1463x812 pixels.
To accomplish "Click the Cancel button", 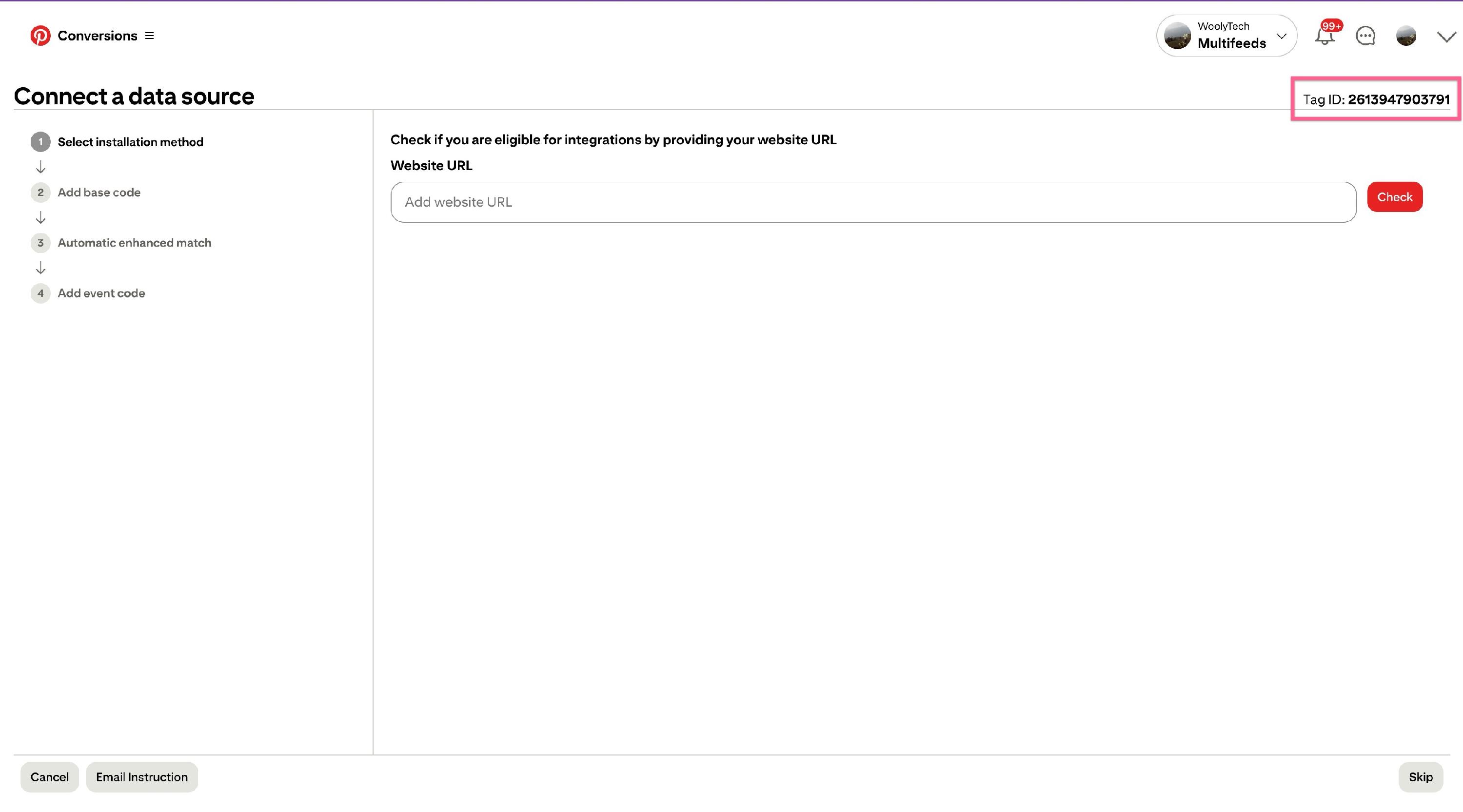I will (x=49, y=777).
